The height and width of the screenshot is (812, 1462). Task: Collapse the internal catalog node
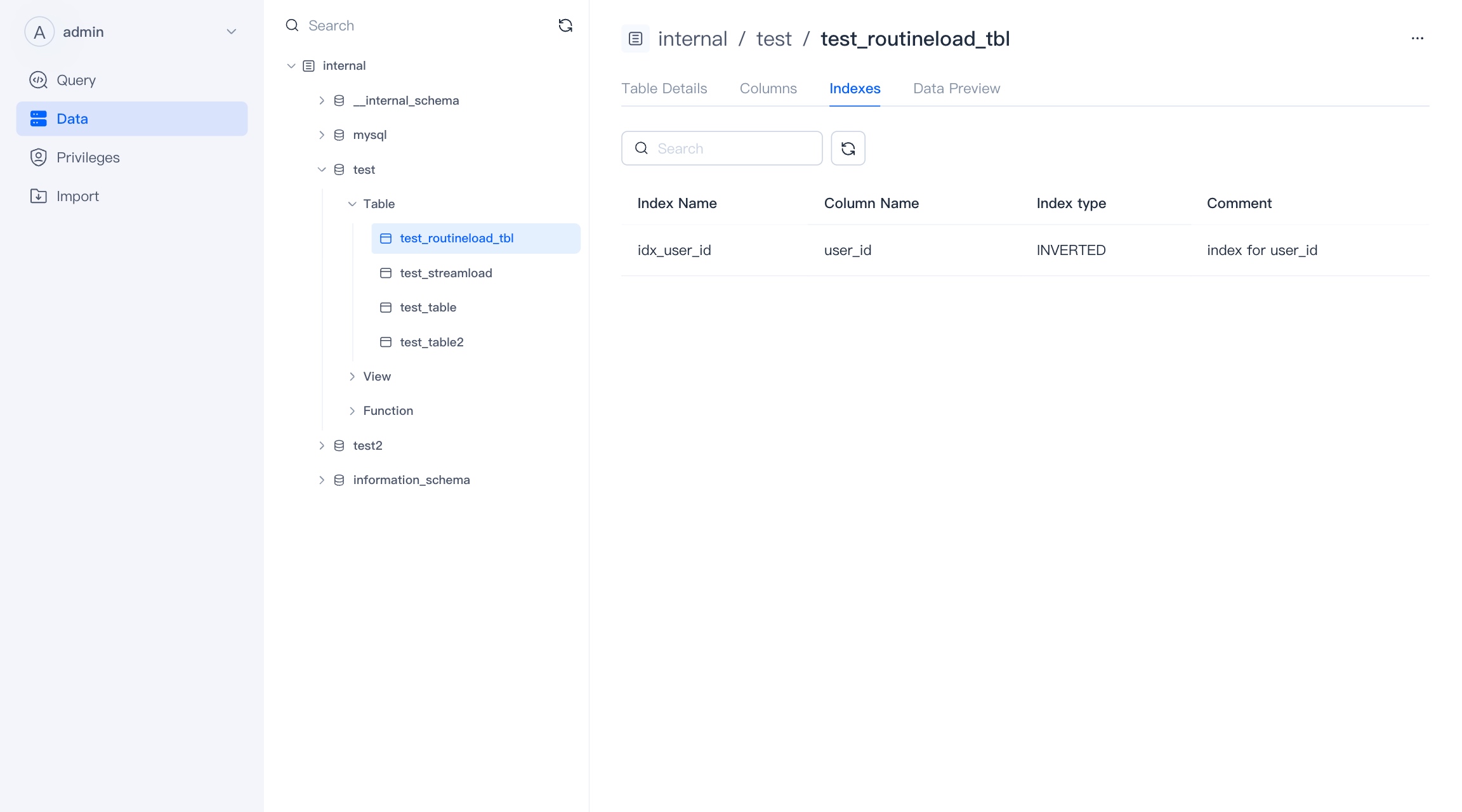coord(291,66)
